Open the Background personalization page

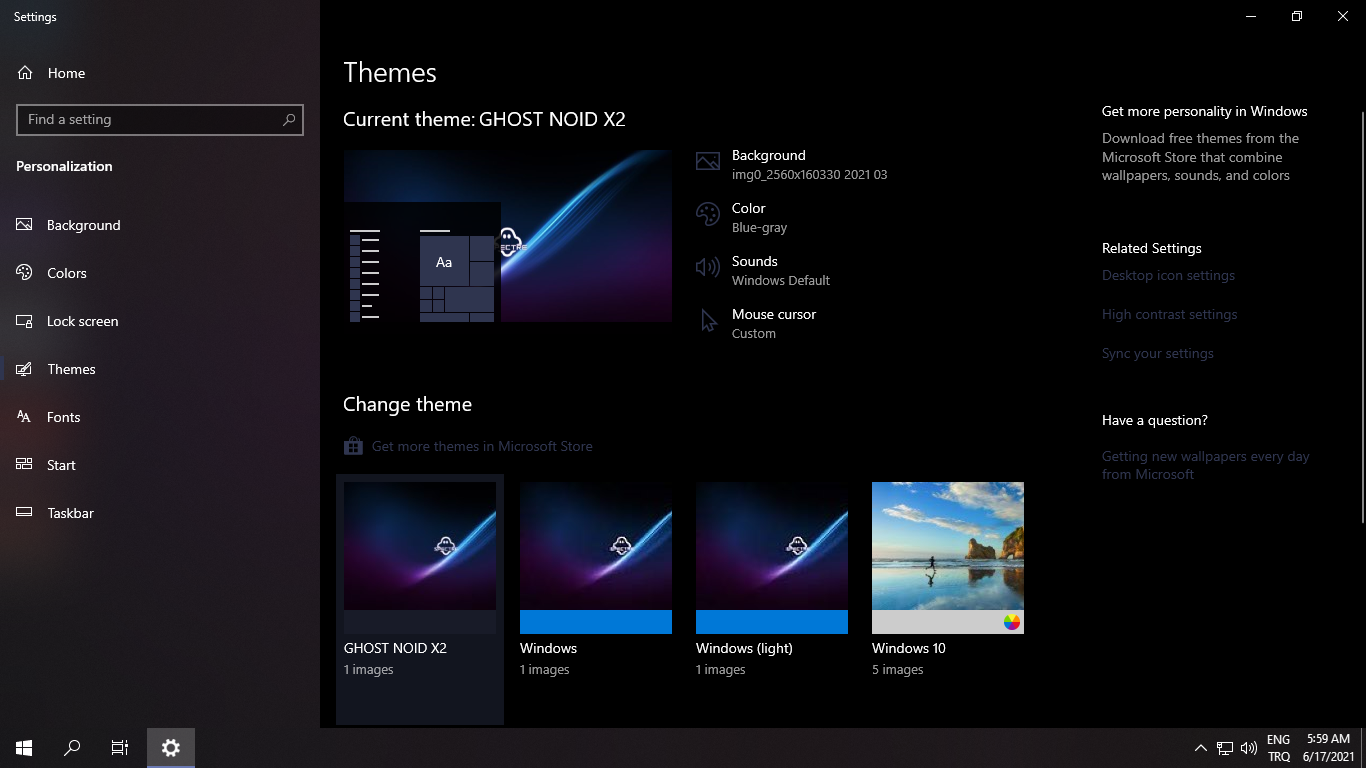(x=160, y=225)
